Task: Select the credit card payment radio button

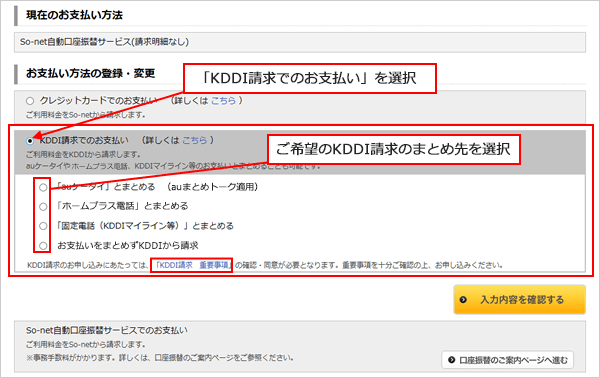Action: pos(30,101)
